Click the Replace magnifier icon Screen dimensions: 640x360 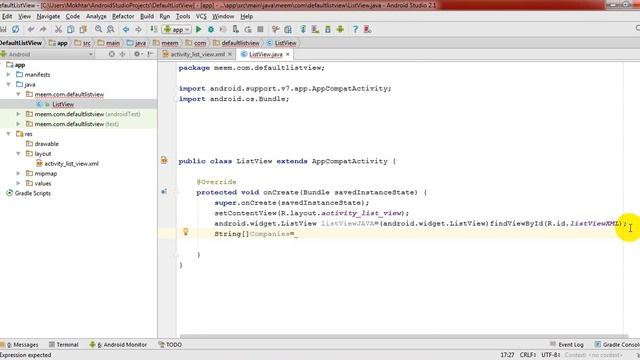click(111, 29)
